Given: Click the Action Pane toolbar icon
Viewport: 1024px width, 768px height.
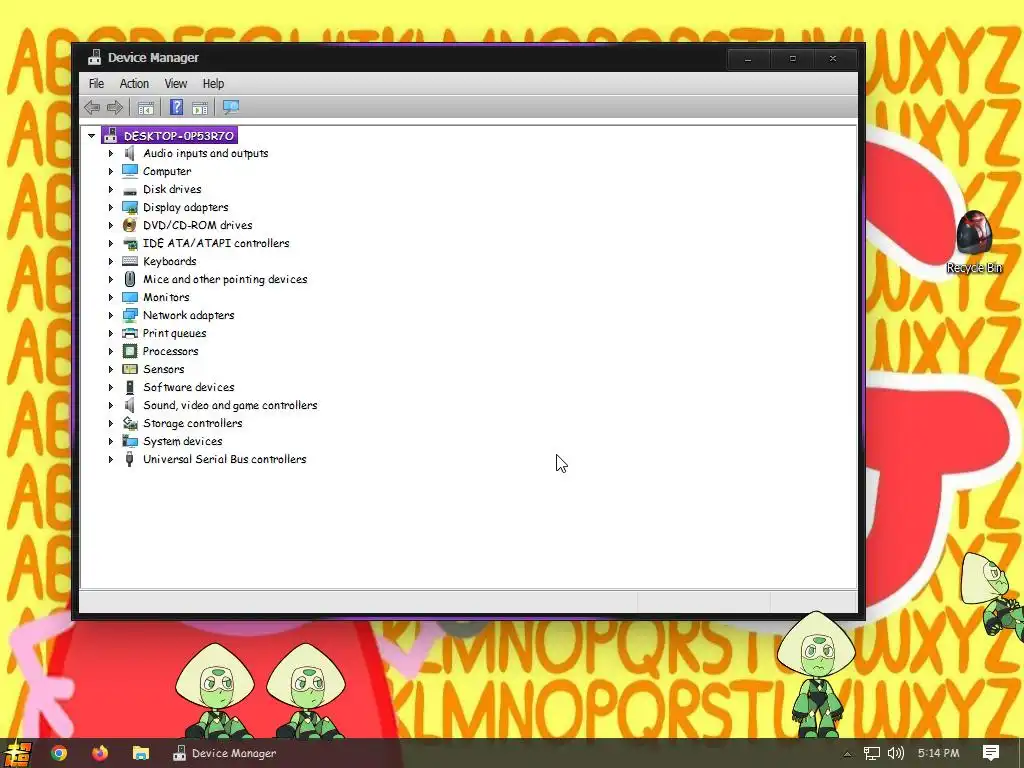Looking at the screenshot, I should (x=200, y=107).
